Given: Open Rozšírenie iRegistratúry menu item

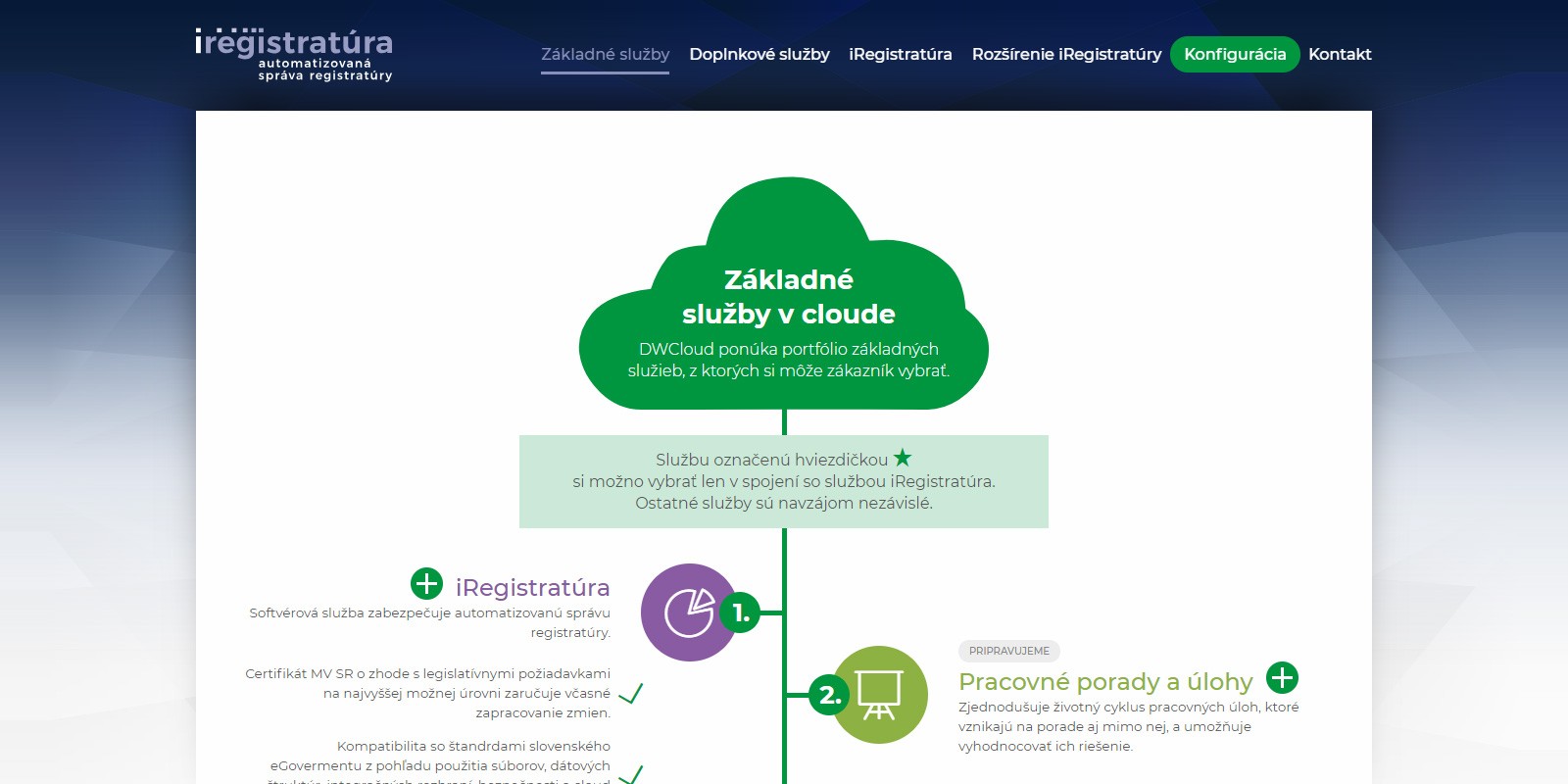Looking at the screenshot, I should coord(1066,54).
